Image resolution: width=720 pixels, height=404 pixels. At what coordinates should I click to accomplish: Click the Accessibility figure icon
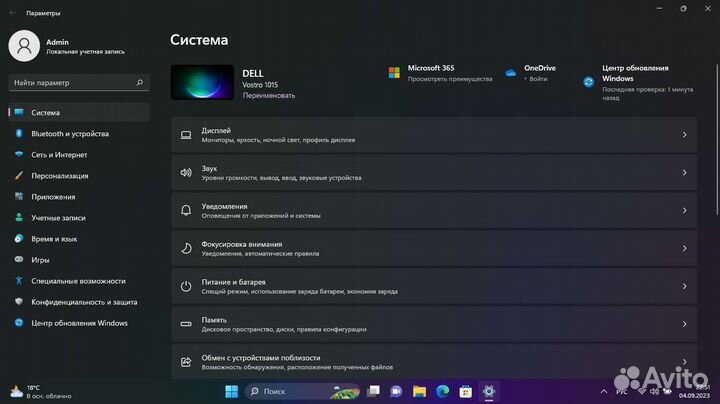click(x=19, y=281)
